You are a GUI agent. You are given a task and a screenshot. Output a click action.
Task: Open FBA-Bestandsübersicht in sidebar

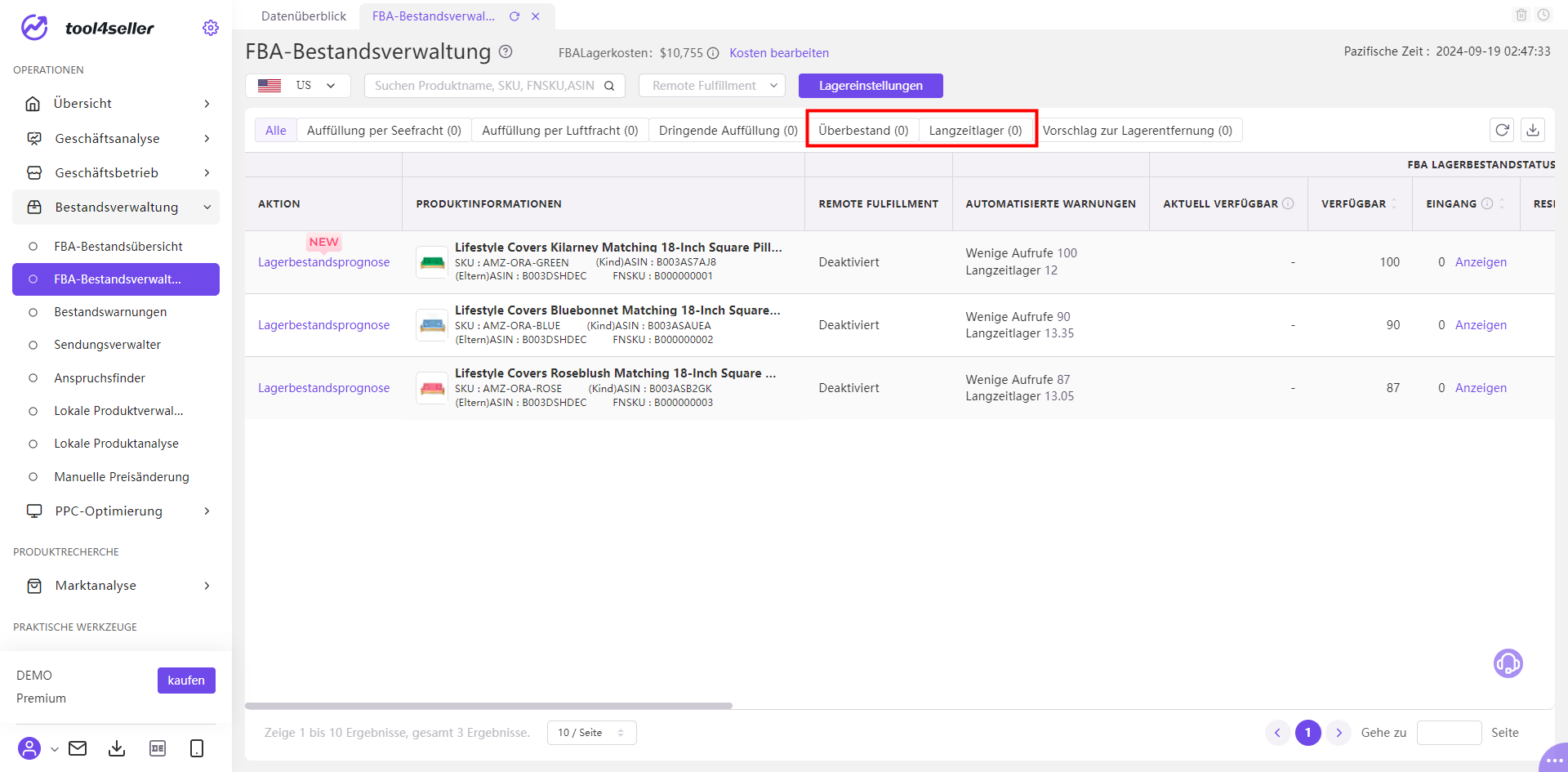[118, 247]
